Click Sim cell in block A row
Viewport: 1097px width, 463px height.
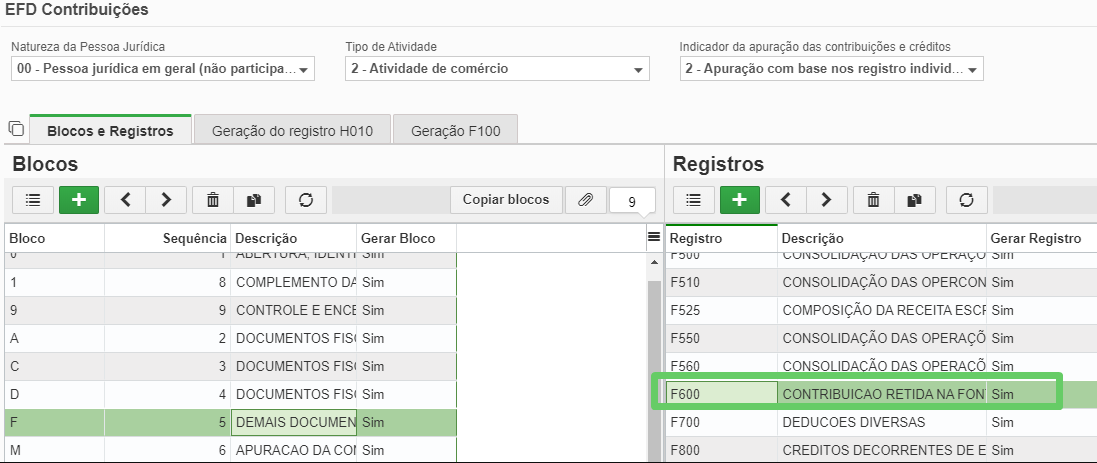406,339
